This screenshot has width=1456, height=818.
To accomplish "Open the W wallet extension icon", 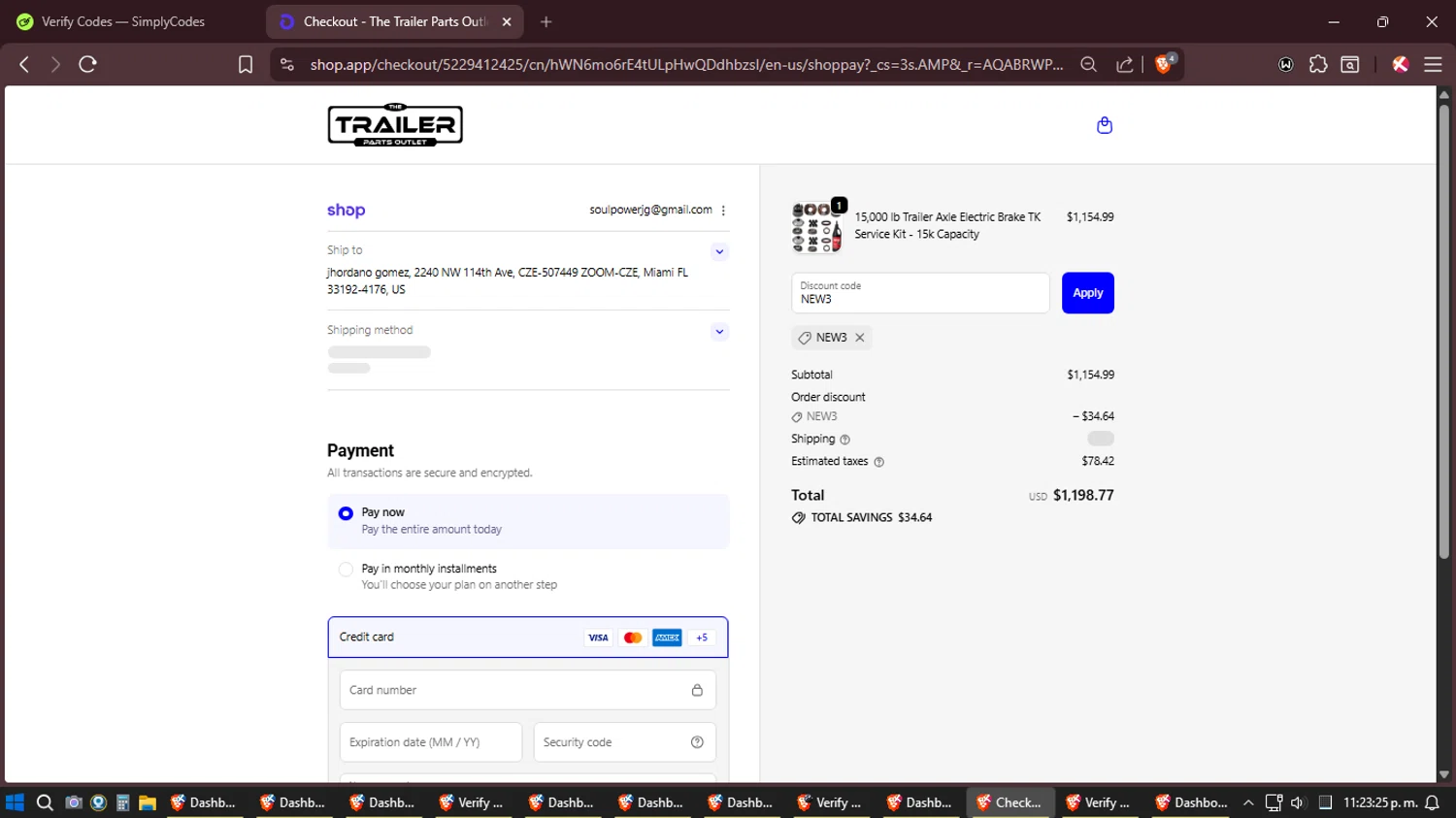I will 1286,64.
